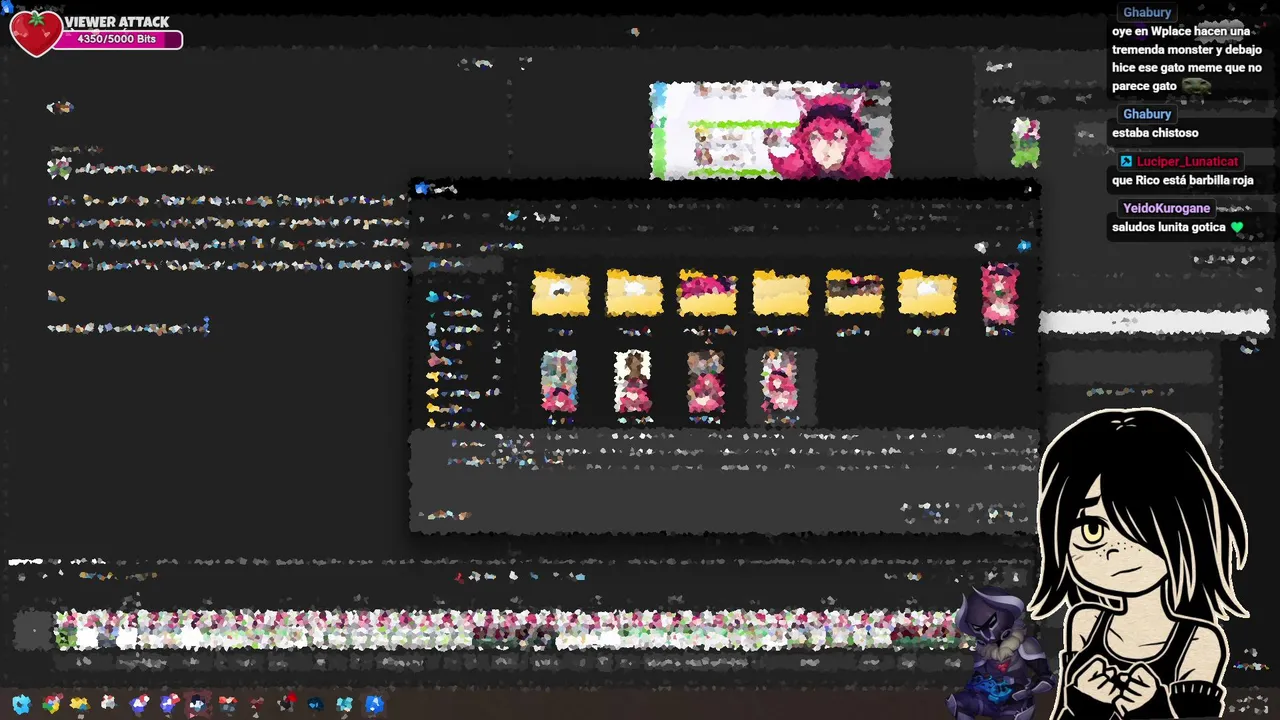Click the chat message "estaba chistoso"

coord(1155,133)
